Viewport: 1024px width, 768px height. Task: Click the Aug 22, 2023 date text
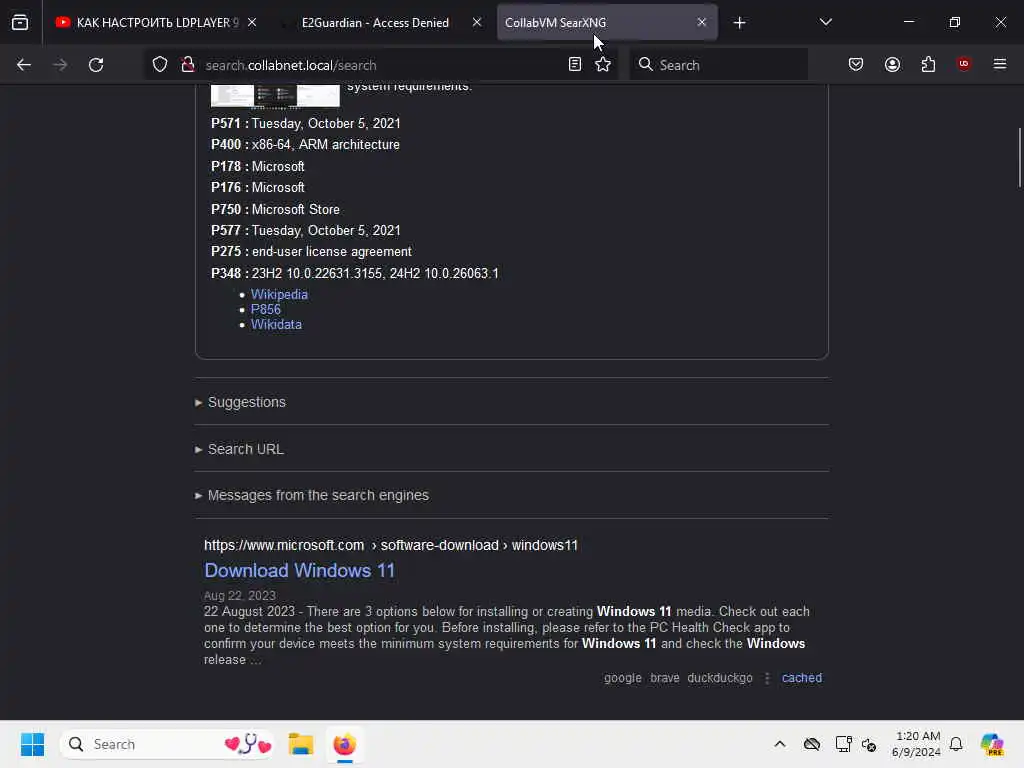tap(239, 596)
